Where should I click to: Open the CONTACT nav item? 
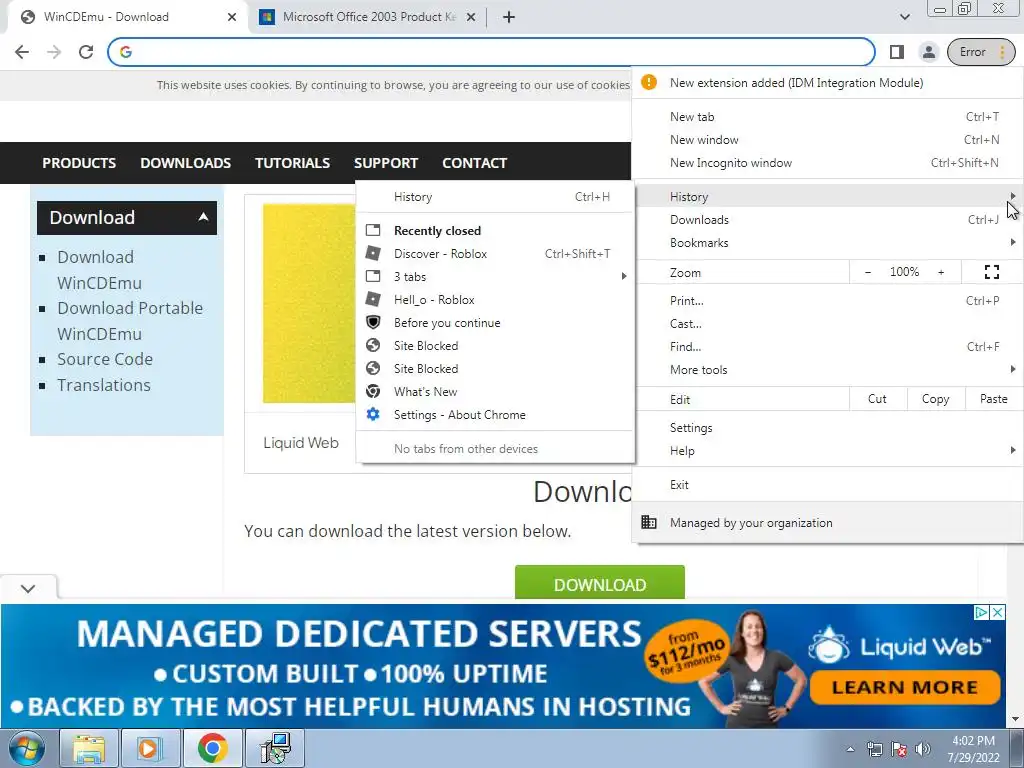click(474, 163)
